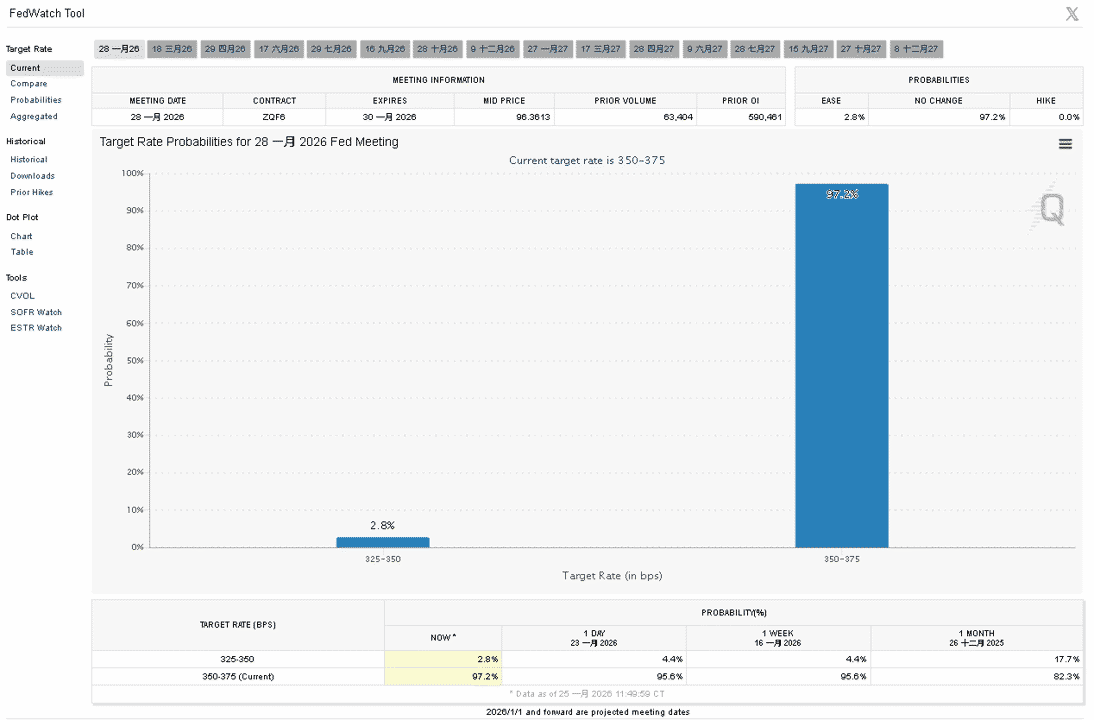Screen dimensions: 1094x720
Task: Click the 1 WEEK column header
Action: (778, 638)
